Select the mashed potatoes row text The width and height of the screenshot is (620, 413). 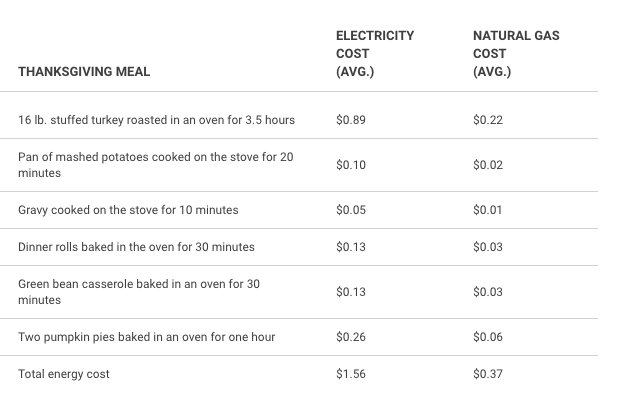155,165
